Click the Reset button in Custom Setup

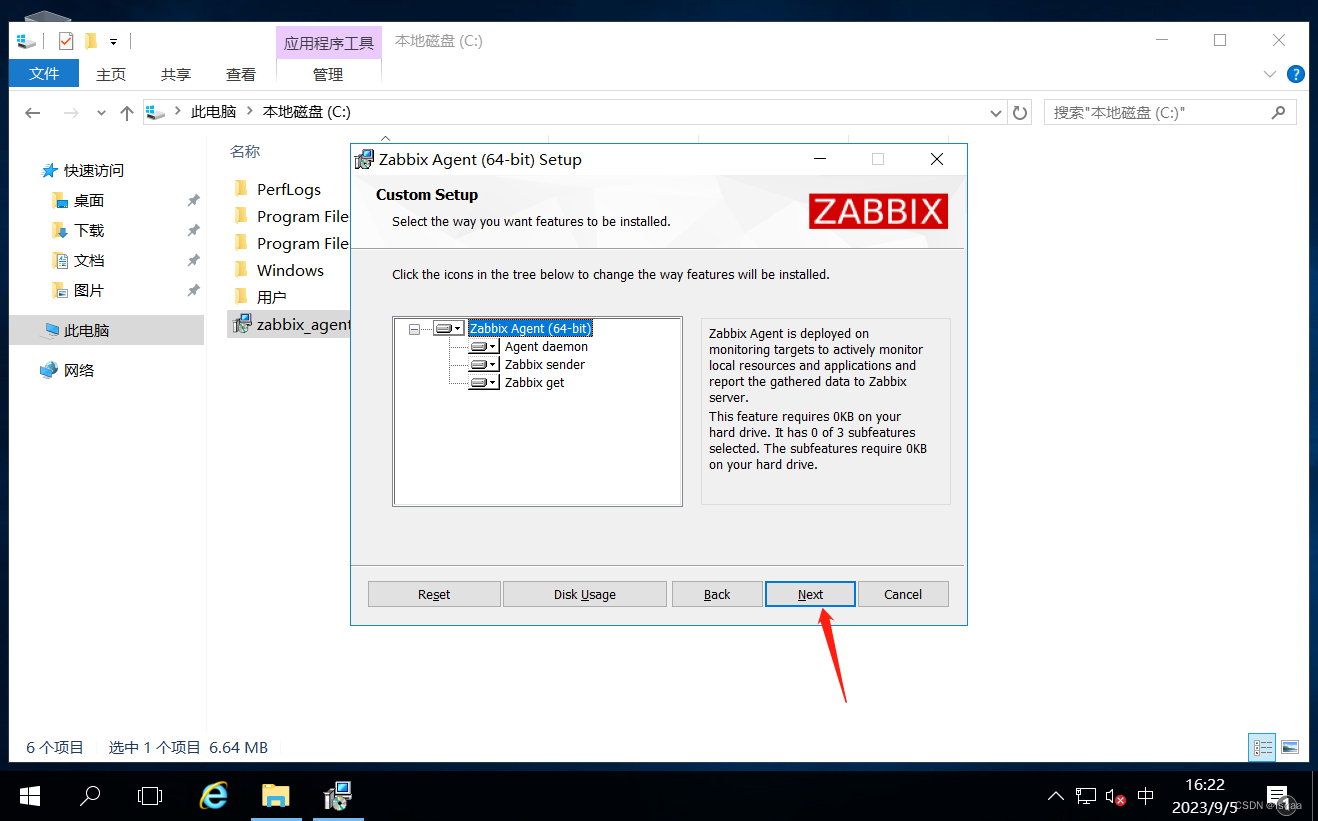(434, 594)
